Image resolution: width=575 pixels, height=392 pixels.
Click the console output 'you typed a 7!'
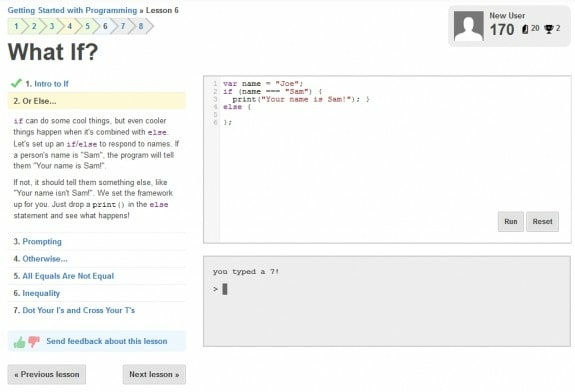click(x=246, y=272)
